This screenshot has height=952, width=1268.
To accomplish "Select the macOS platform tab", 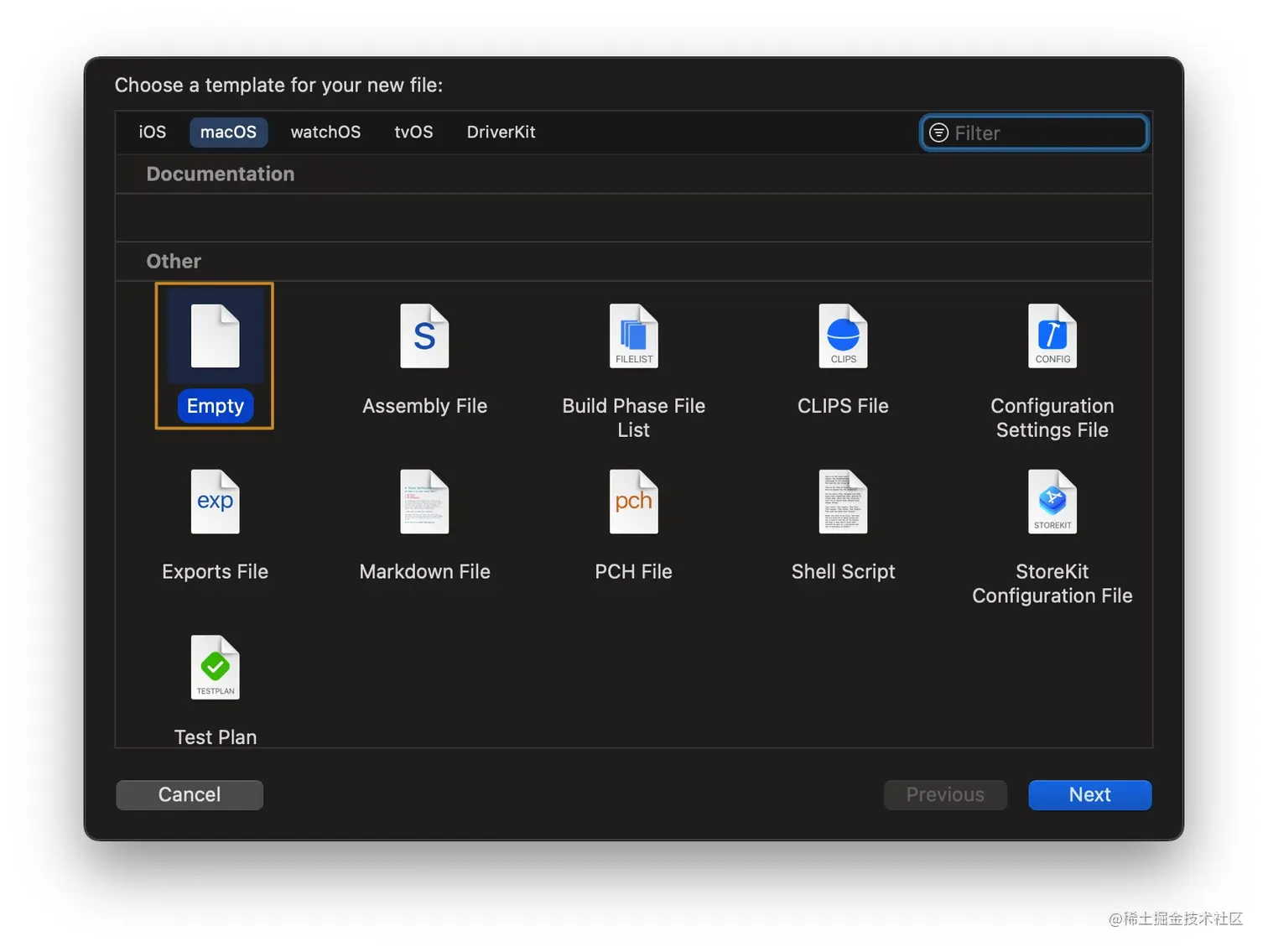I will click(x=228, y=132).
